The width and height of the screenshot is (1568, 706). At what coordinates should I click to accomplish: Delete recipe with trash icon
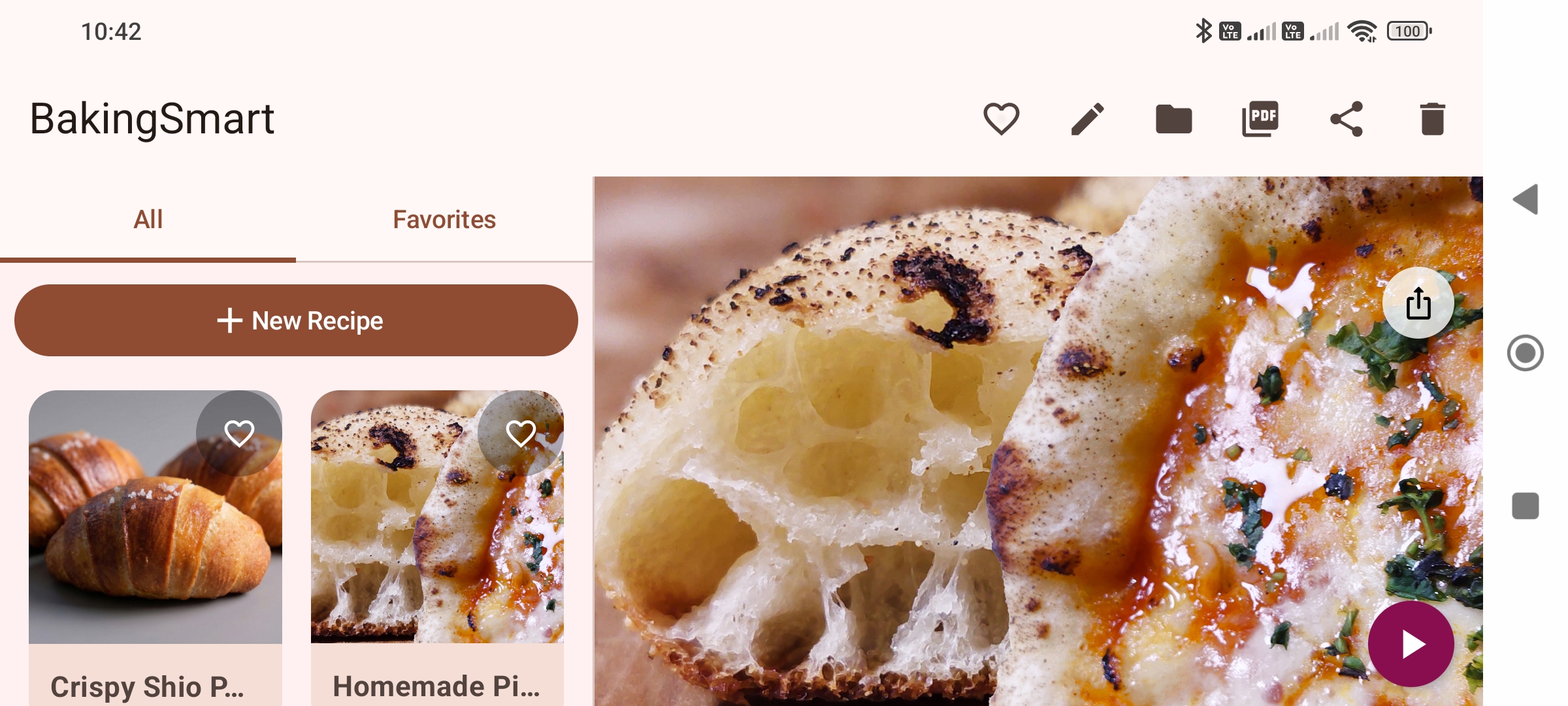tap(1432, 119)
